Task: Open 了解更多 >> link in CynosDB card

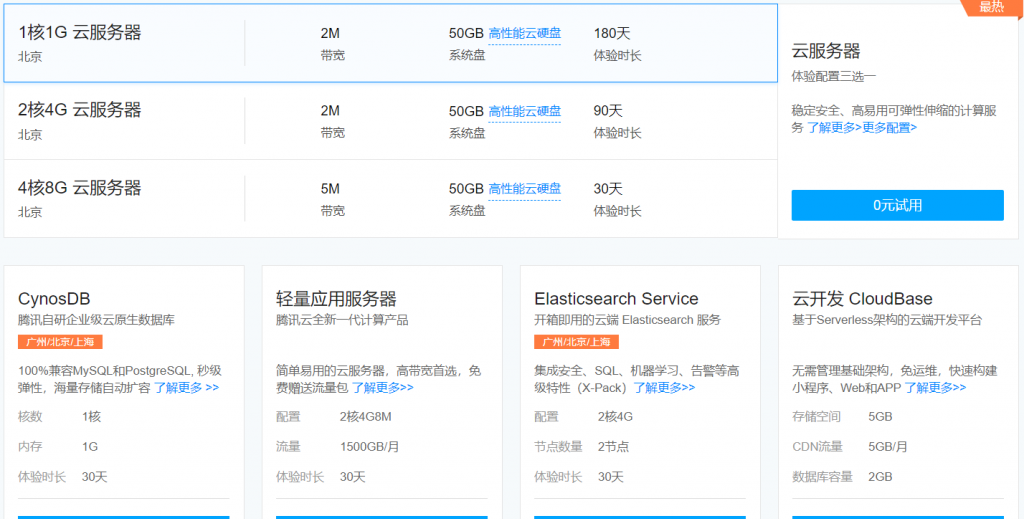Action: (186, 388)
